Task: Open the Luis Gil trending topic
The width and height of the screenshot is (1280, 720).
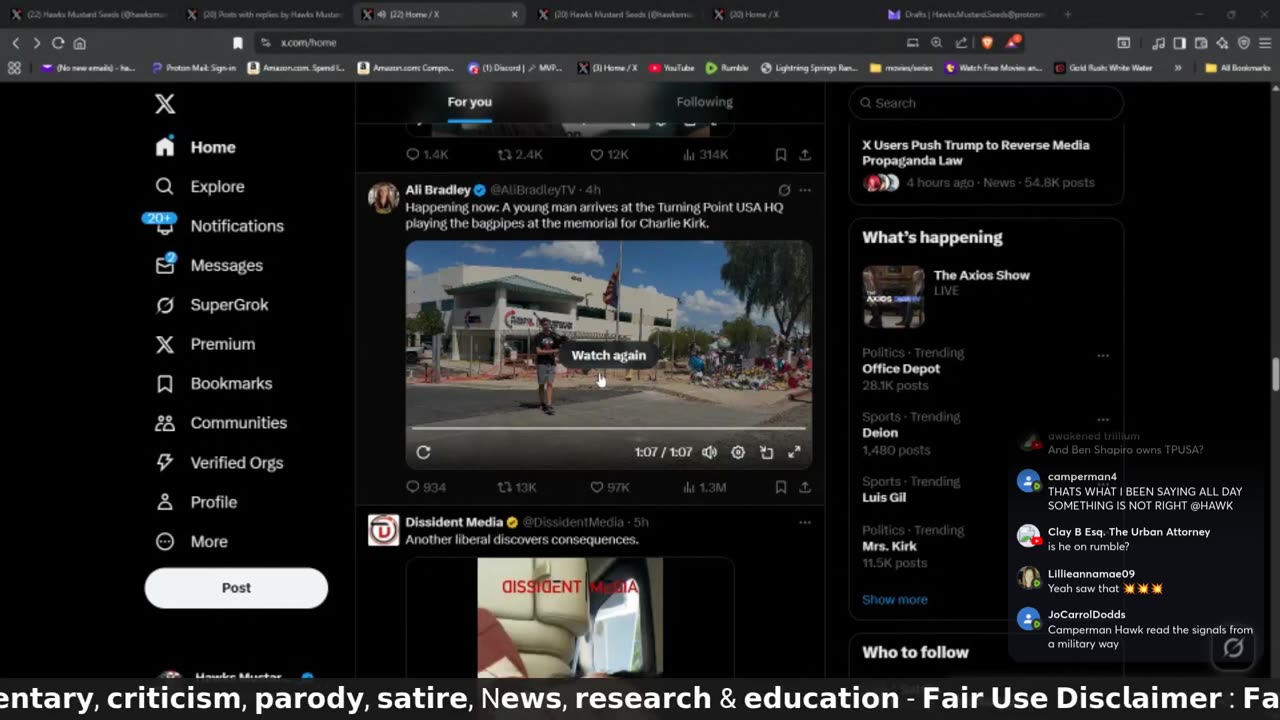Action: [x=884, y=497]
